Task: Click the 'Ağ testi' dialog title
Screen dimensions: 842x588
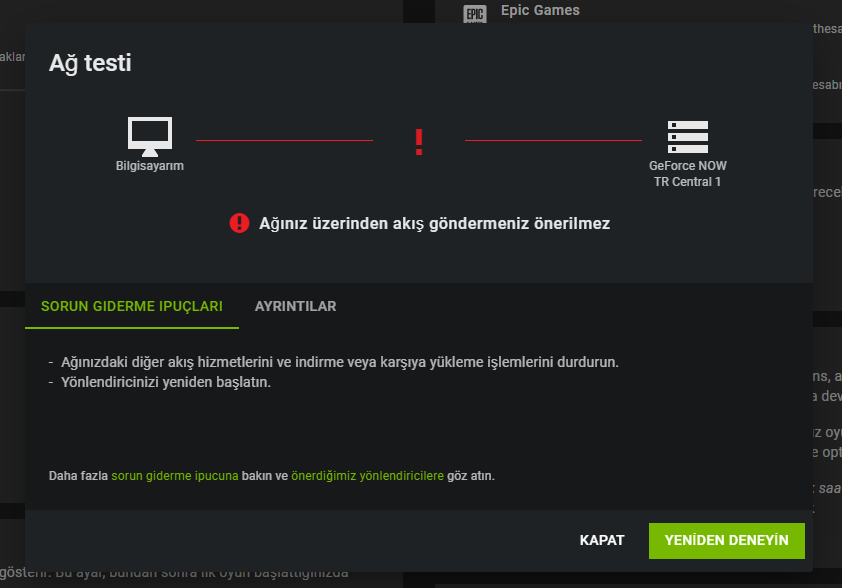Action: 90,63
